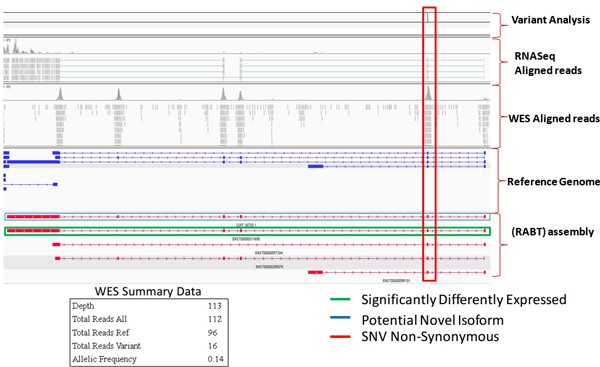Select the Total Reads Variant label
The image size is (600, 367).
106,346
